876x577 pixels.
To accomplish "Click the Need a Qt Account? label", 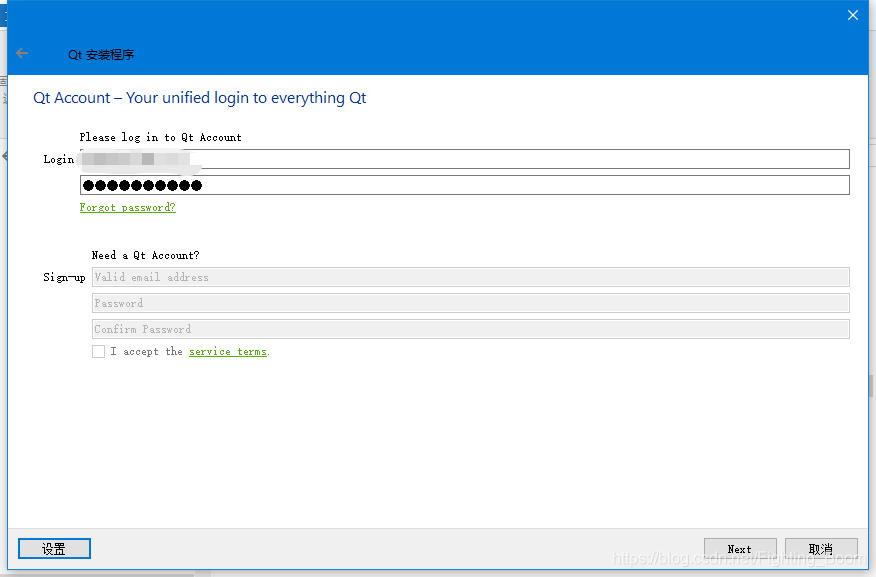I will click(x=145, y=255).
